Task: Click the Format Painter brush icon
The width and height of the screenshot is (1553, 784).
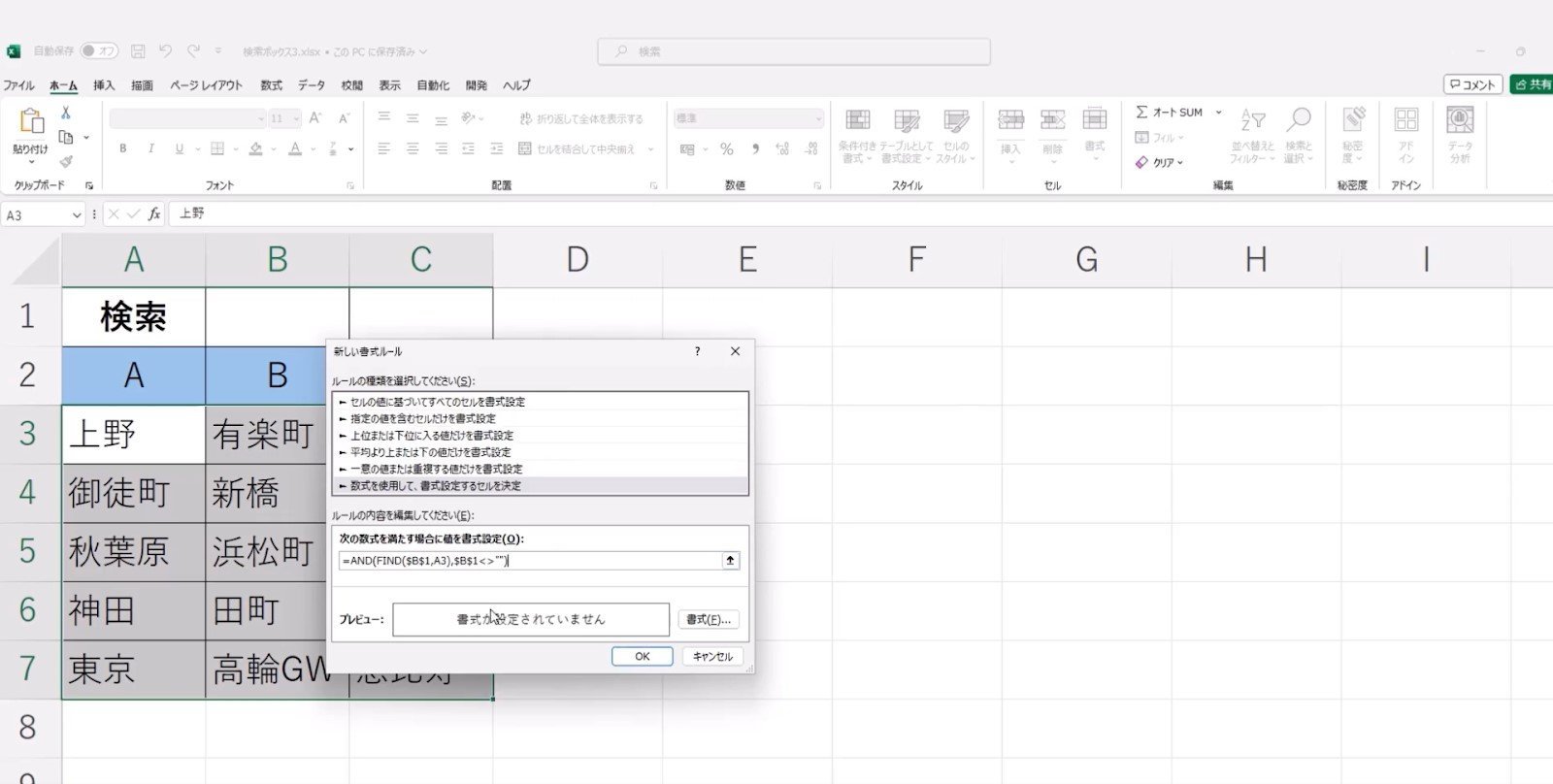Action: point(66,161)
